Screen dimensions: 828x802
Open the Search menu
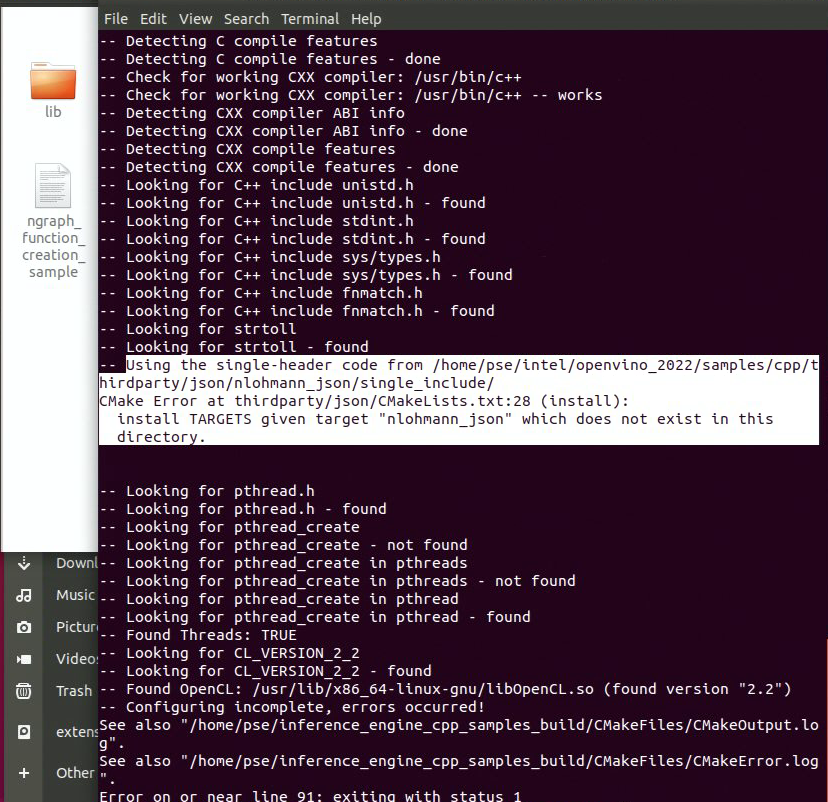[246, 18]
